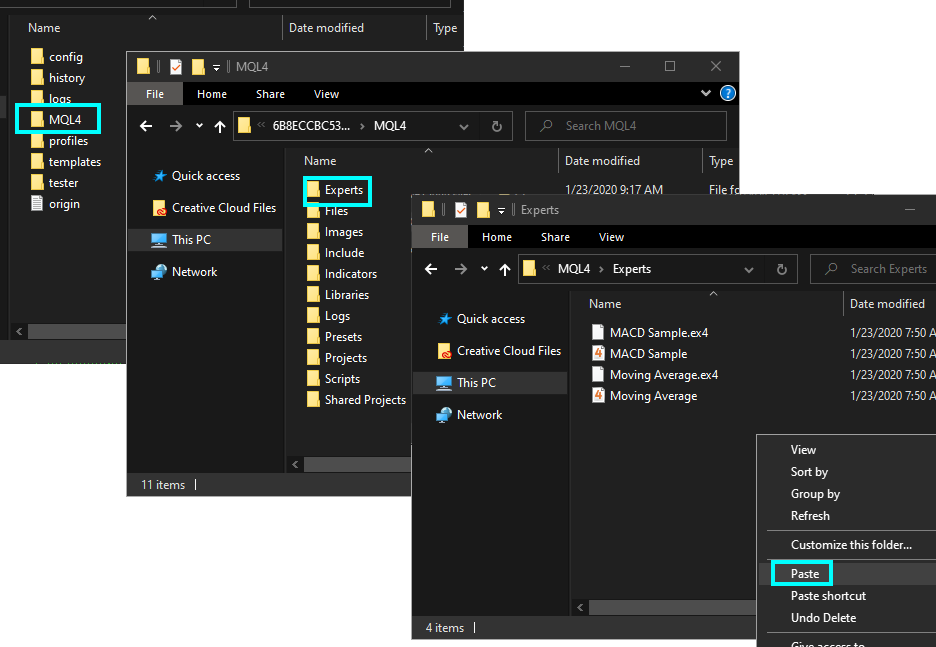
Task: Open the profiles folder in background window
Action: 59,141
